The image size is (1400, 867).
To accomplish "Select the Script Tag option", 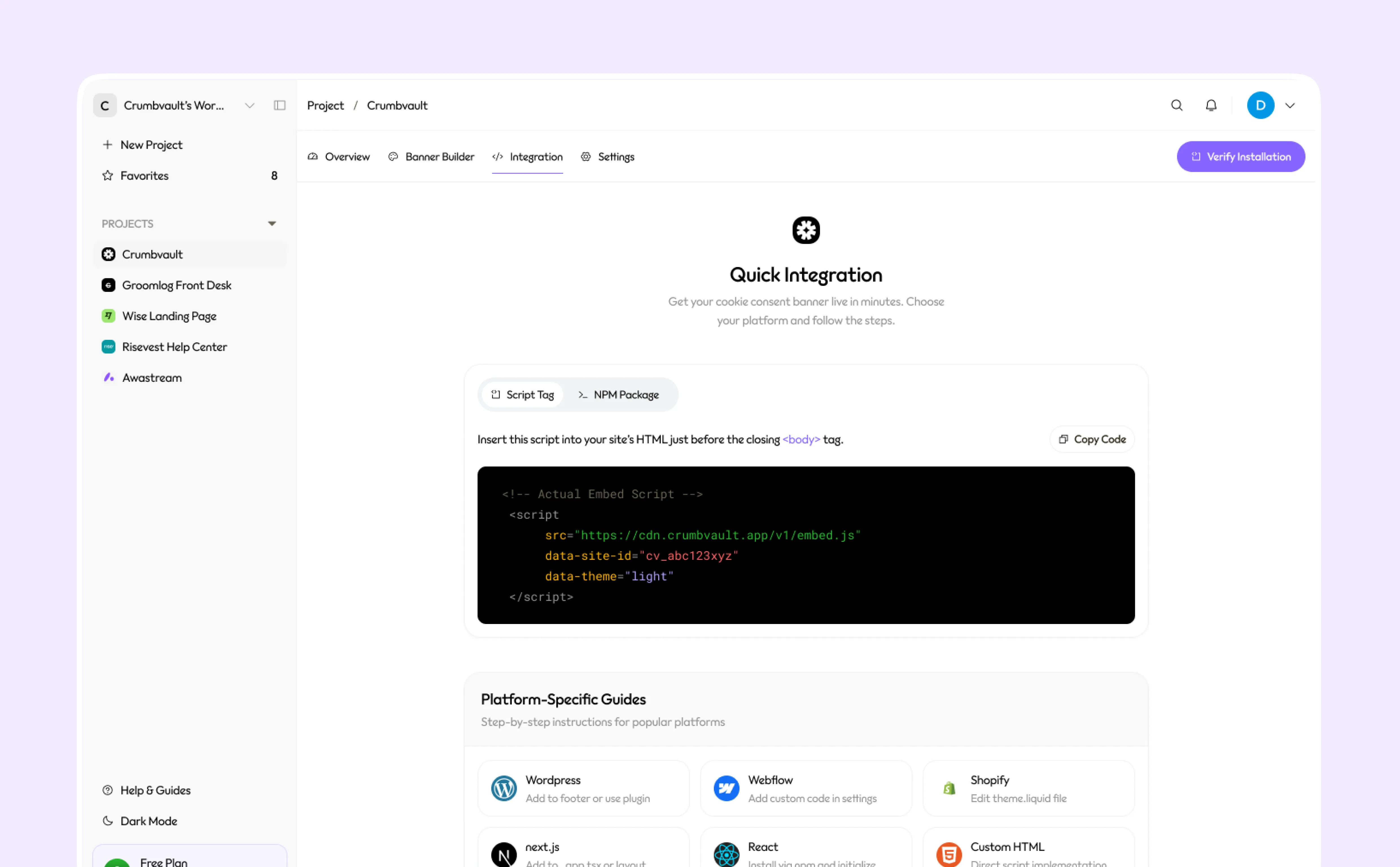I will [x=522, y=395].
